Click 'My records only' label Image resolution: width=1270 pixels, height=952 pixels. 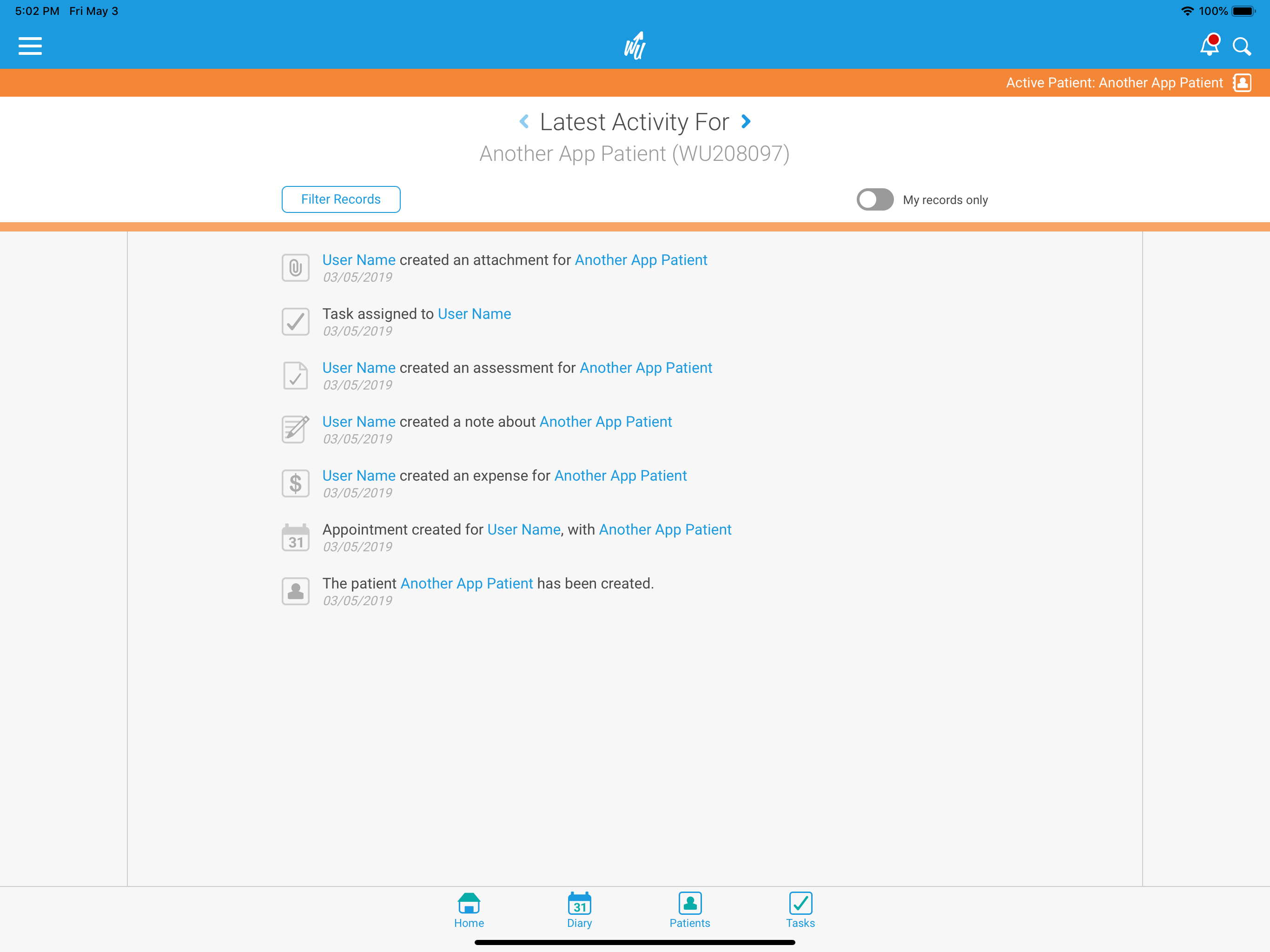(x=945, y=200)
